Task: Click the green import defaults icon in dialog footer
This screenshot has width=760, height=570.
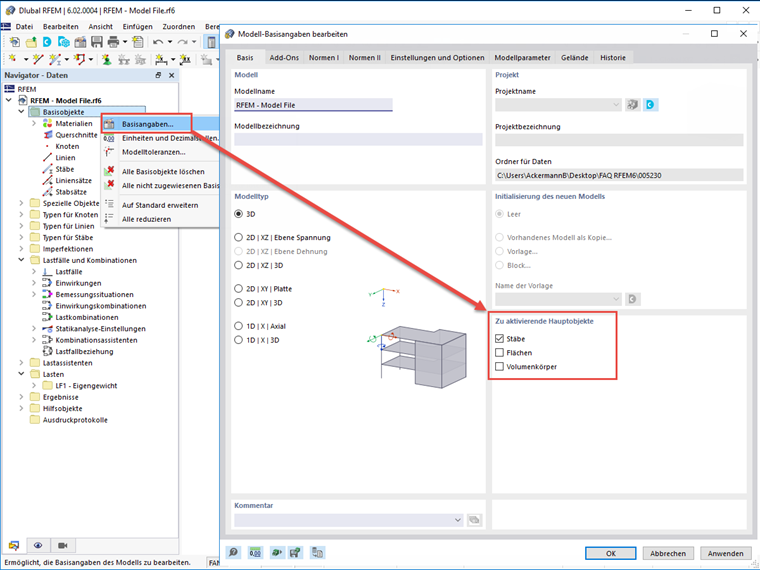Action: point(276,553)
